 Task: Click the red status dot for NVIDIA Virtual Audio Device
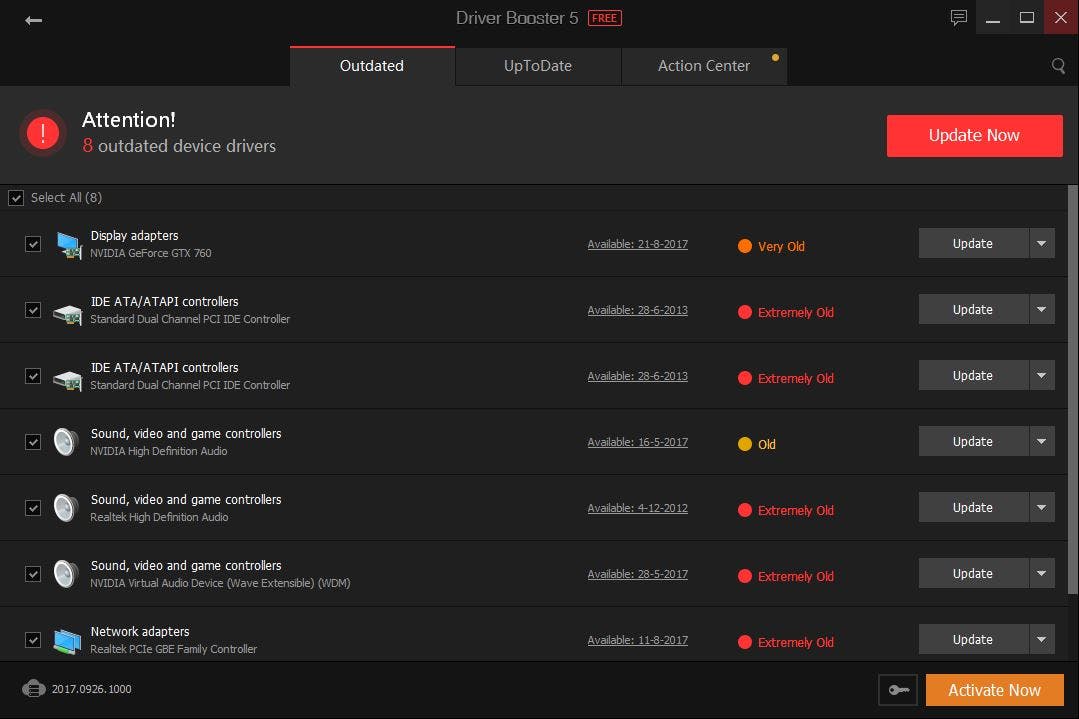click(745, 576)
